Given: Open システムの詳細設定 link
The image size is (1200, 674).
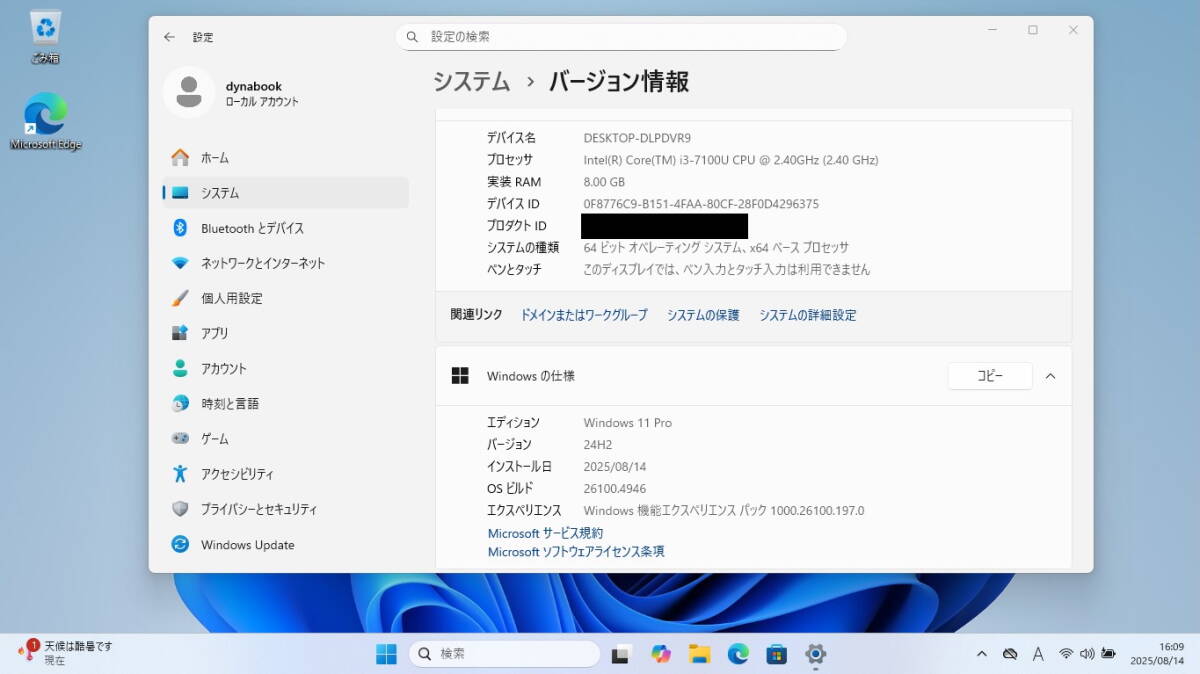Looking at the screenshot, I should (x=807, y=315).
